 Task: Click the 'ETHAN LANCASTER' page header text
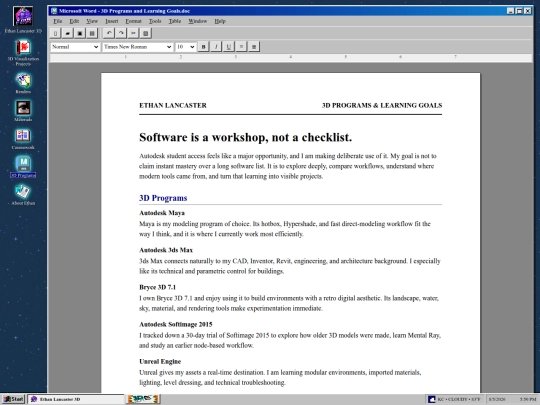[x=173, y=105]
